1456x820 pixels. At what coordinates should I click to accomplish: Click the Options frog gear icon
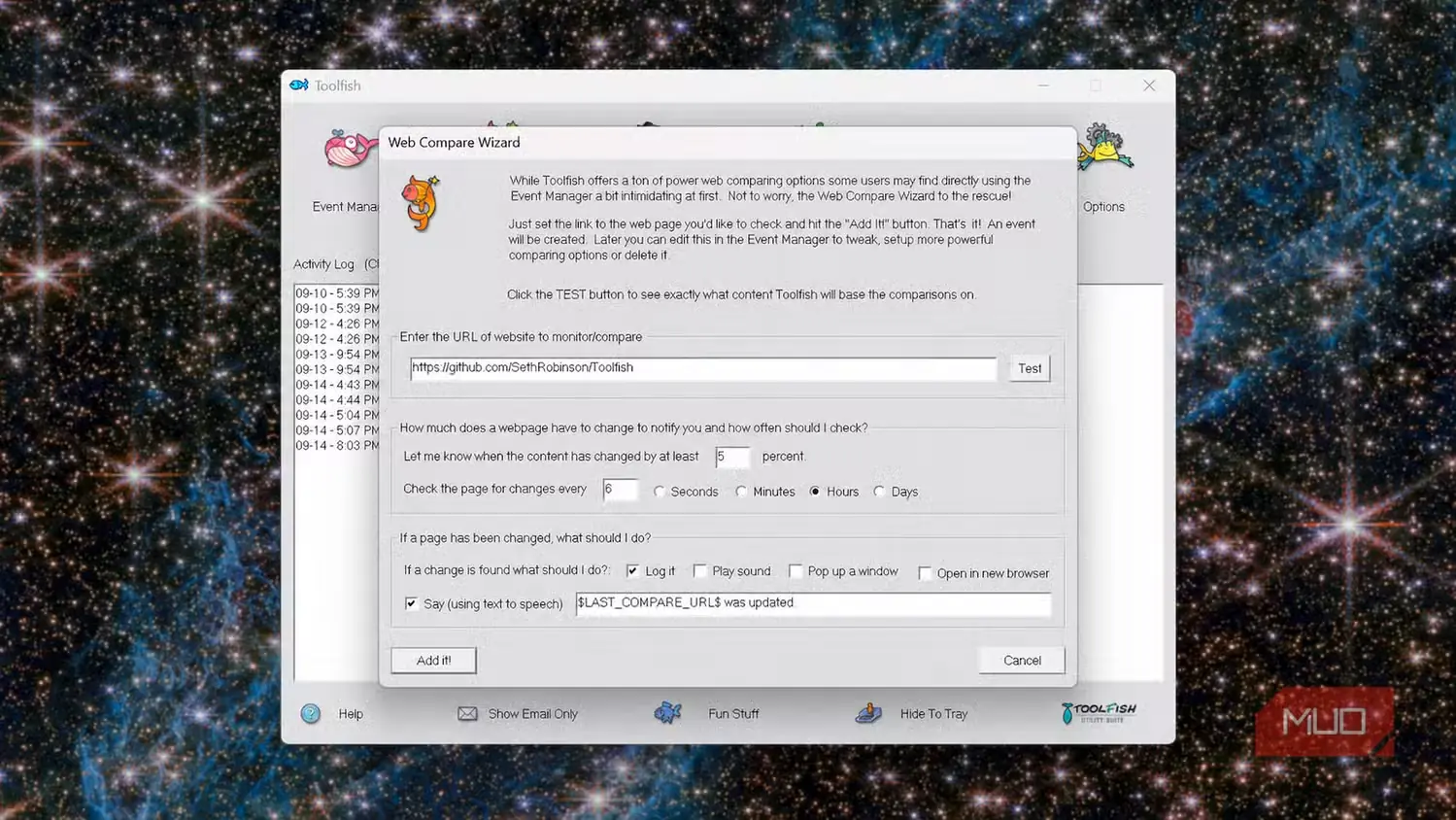[1105, 148]
